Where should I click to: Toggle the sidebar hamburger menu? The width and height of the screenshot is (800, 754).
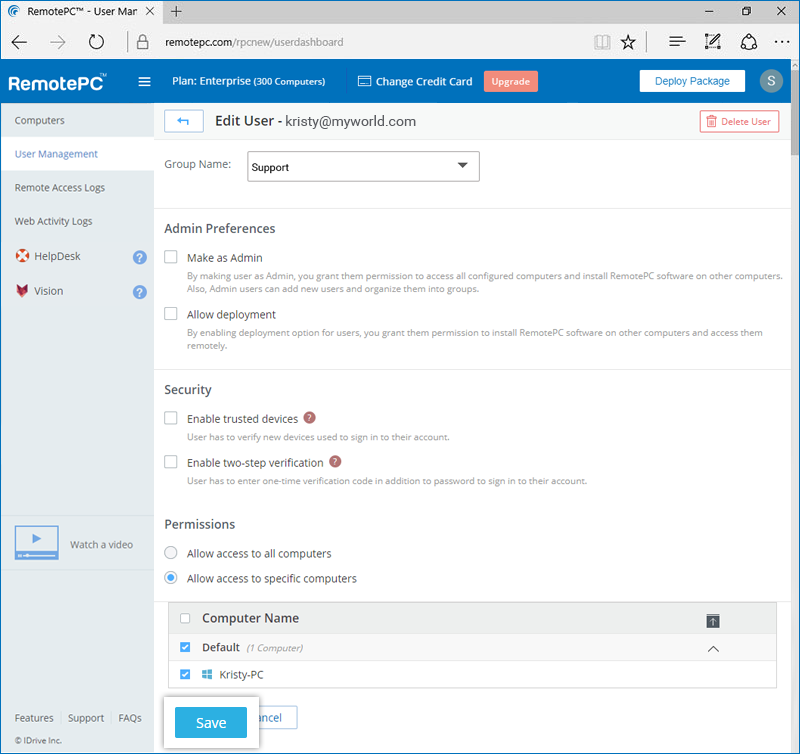[144, 82]
